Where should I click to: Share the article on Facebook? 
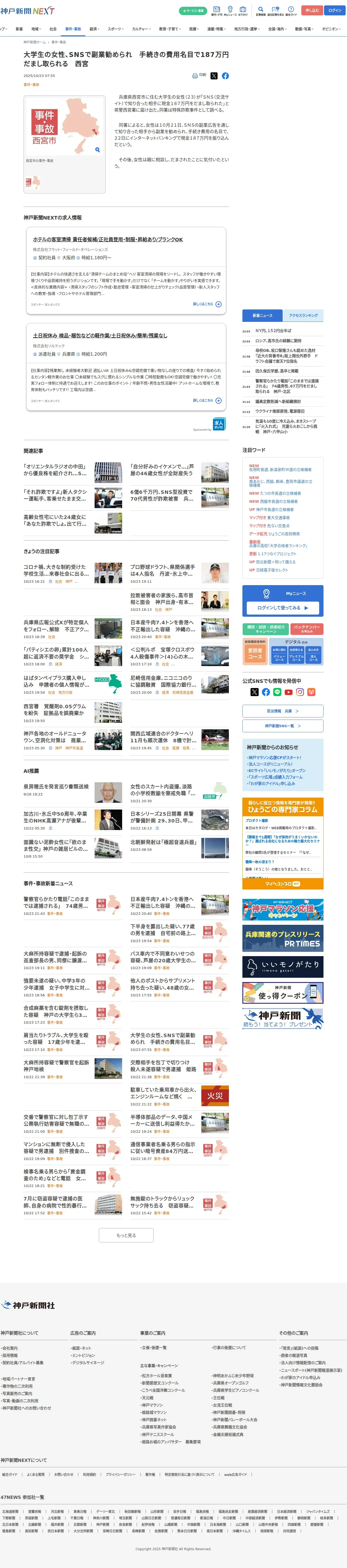coord(225,76)
